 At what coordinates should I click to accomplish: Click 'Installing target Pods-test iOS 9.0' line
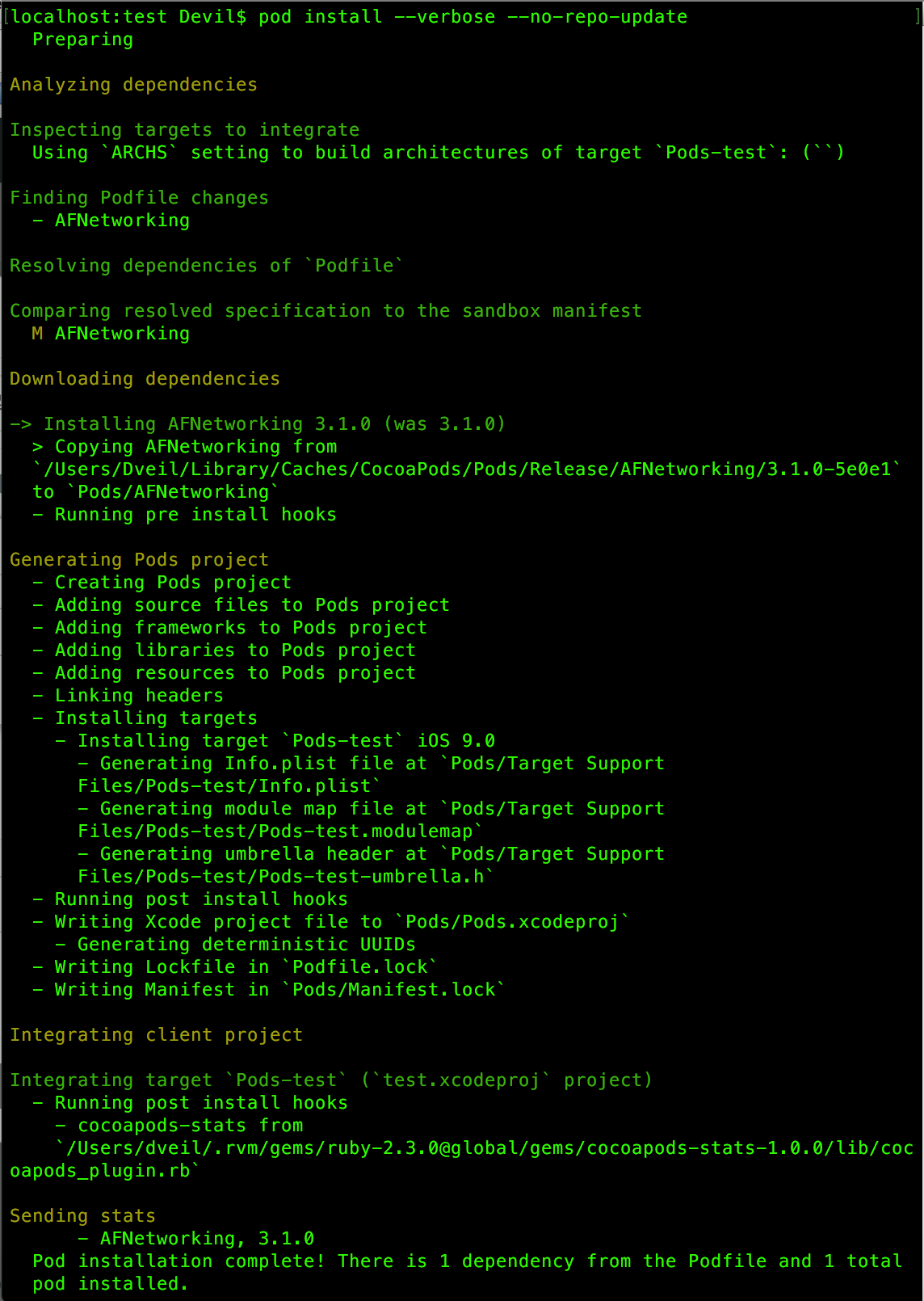pyautogui.click(x=286, y=741)
